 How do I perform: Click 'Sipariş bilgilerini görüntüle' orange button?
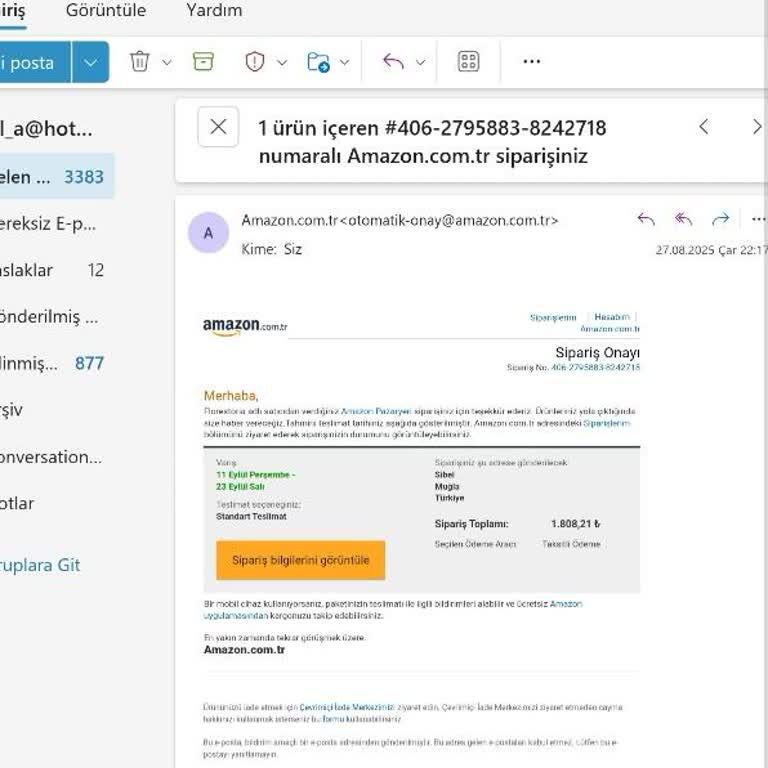(x=301, y=560)
